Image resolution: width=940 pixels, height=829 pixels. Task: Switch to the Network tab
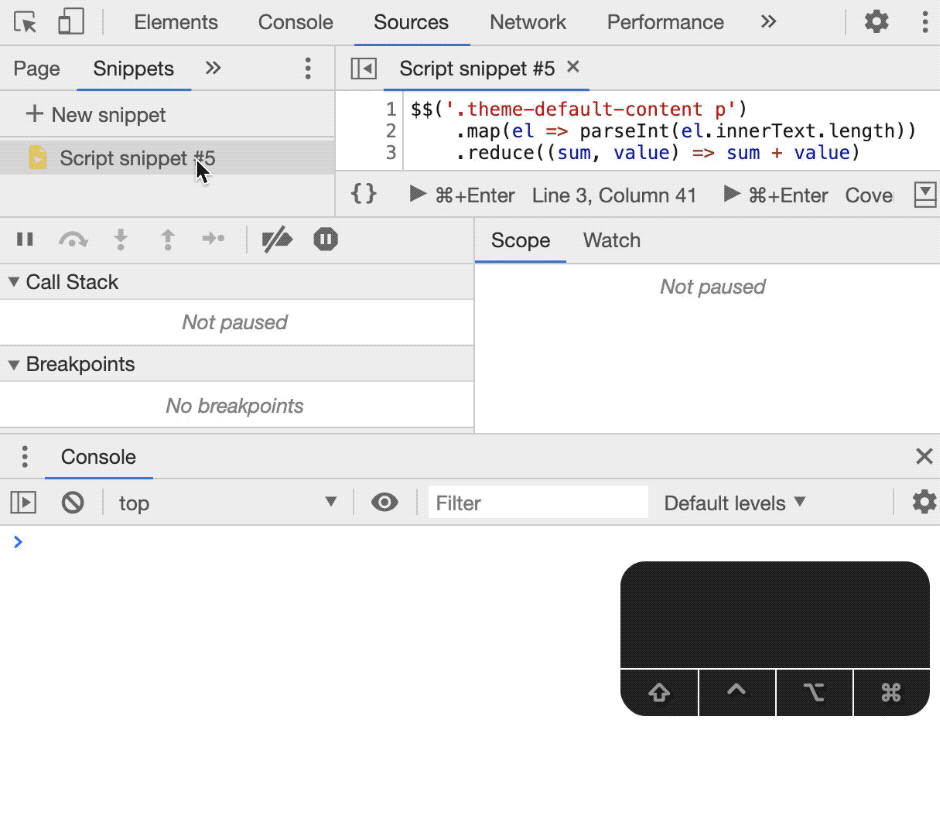[x=528, y=22]
